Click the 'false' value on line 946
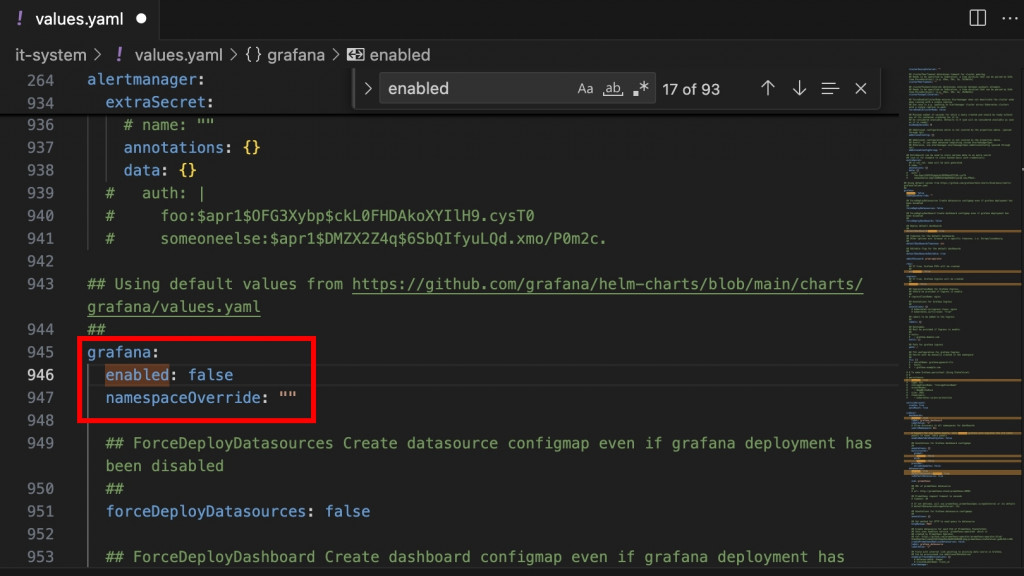 coord(210,375)
